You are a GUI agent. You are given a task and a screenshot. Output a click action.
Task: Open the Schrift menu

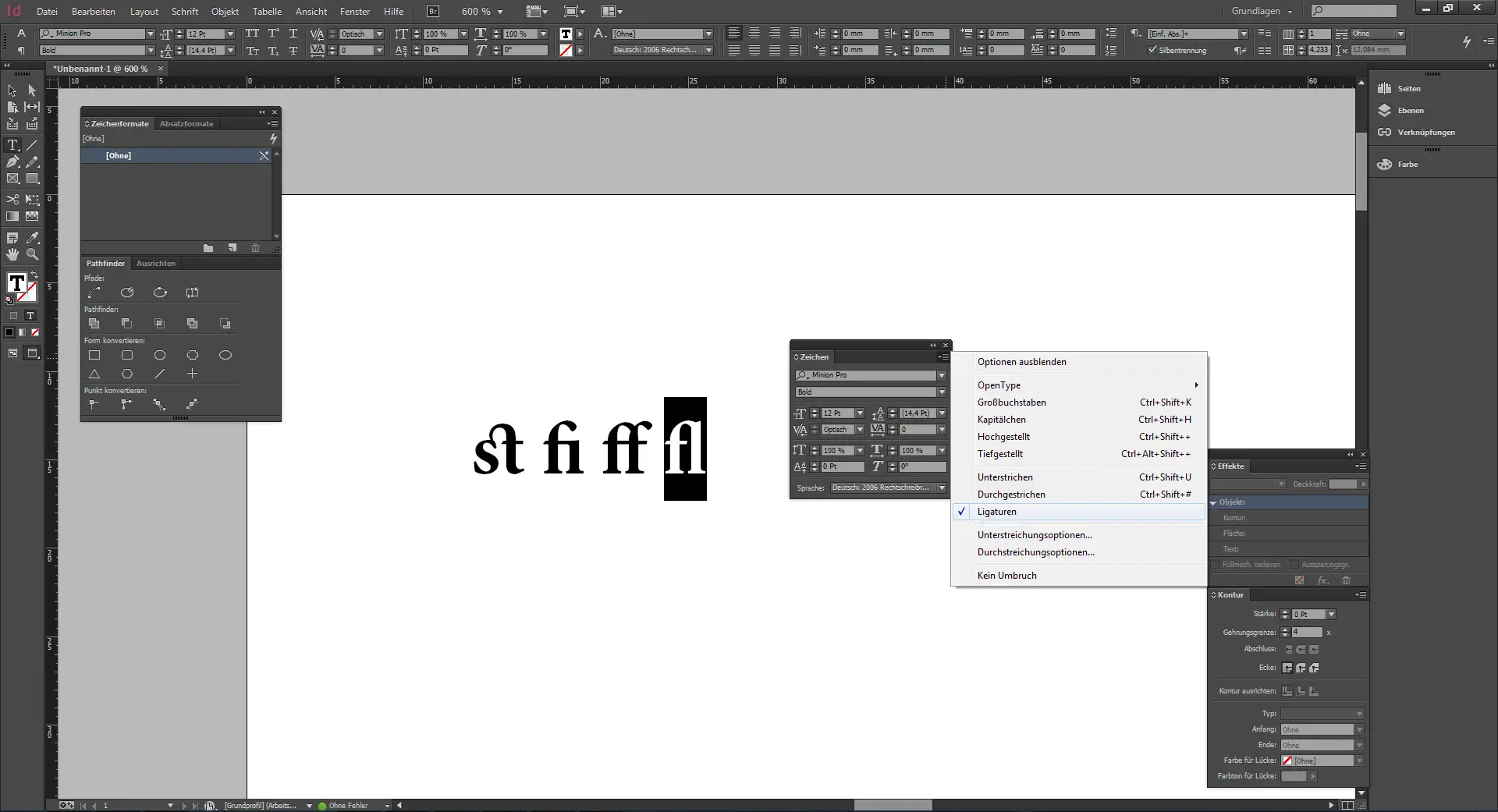tap(184, 12)
